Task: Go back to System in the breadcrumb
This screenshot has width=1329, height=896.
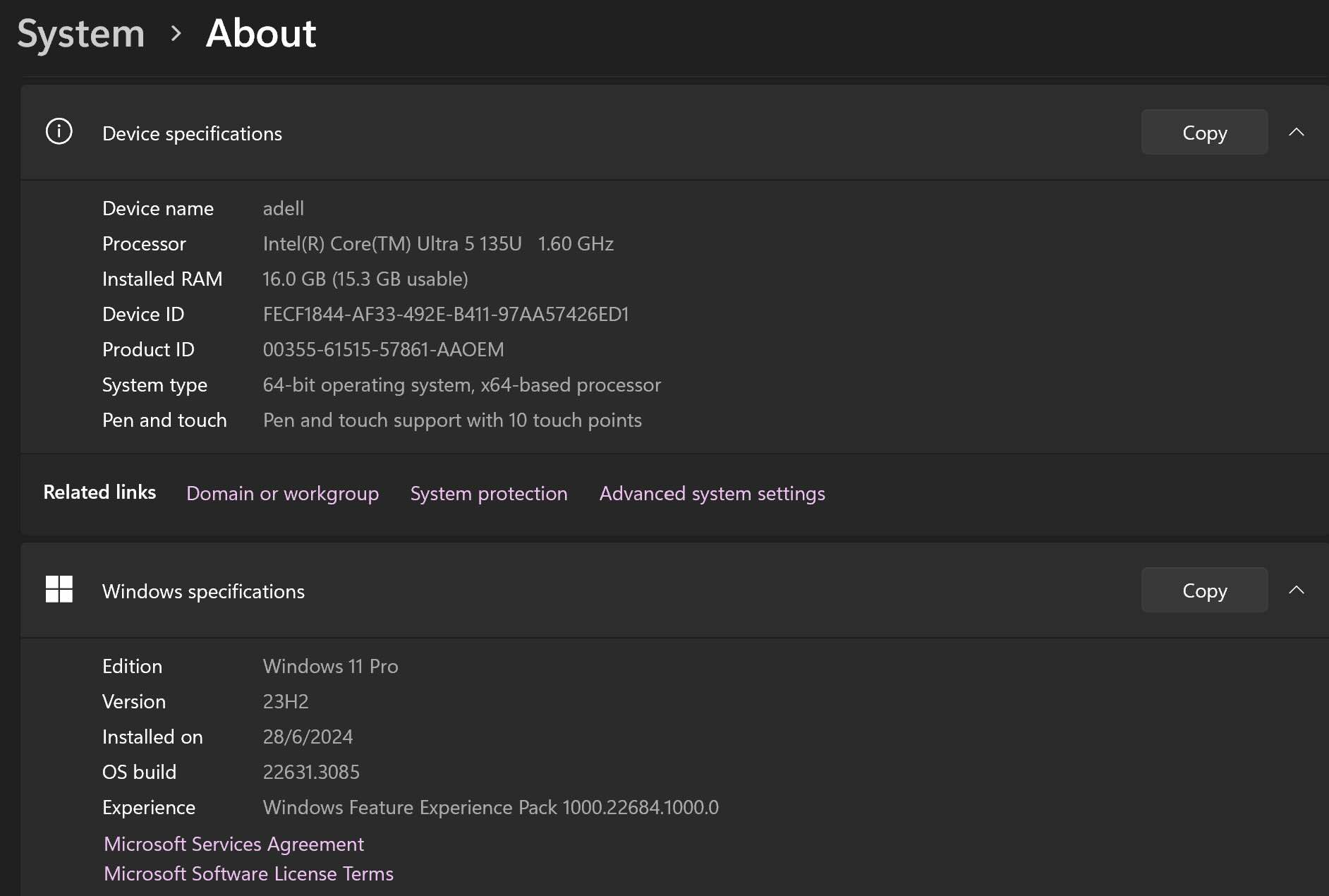Action: [81, 34]
